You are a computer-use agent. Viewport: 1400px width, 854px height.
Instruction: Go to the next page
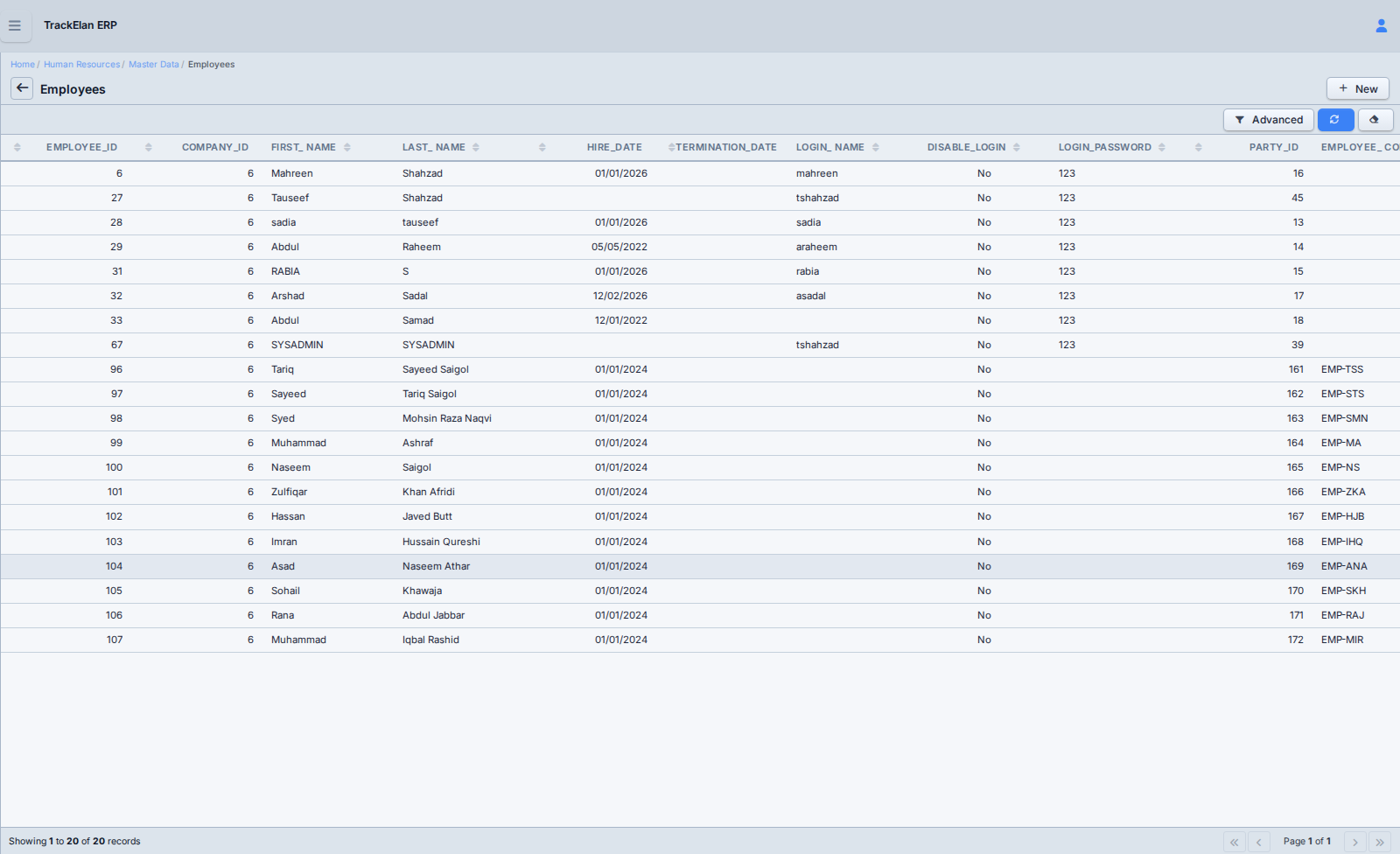click(1355, 842)
